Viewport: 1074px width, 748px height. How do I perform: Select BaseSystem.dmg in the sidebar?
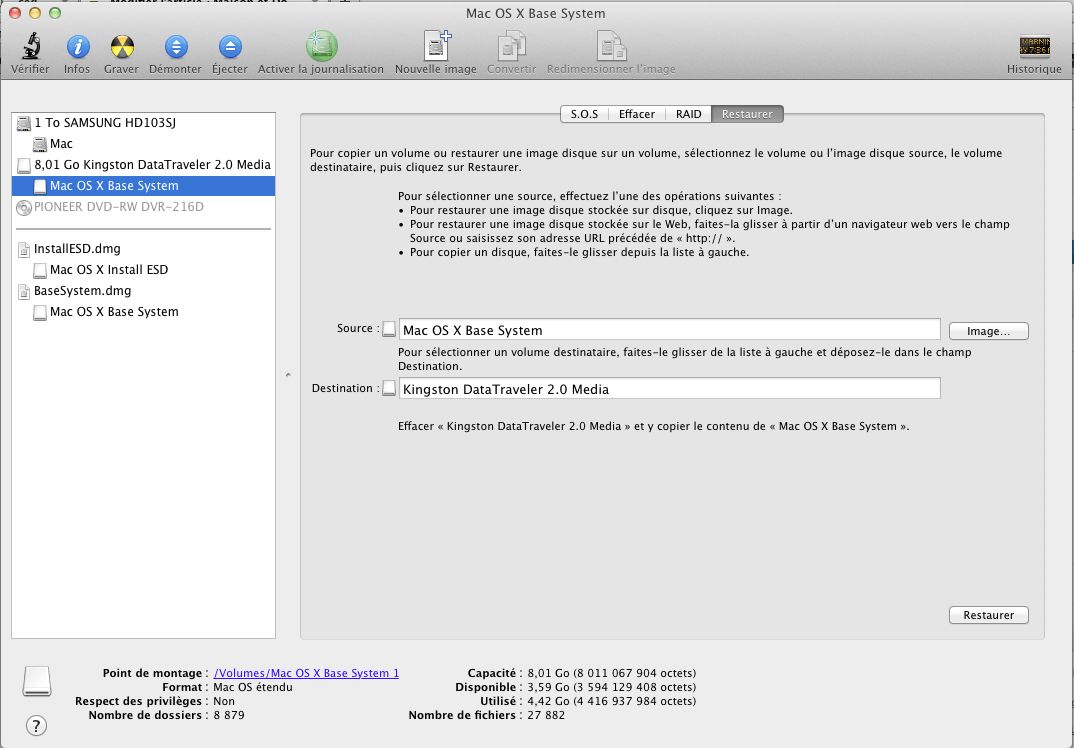point(143,290)
